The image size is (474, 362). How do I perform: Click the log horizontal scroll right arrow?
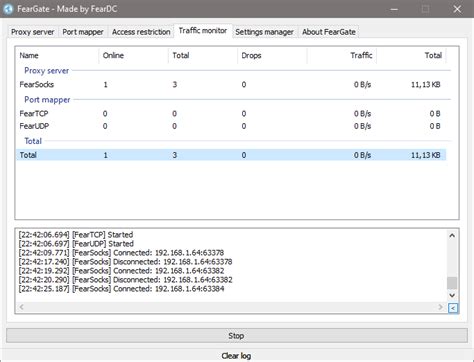440,307
